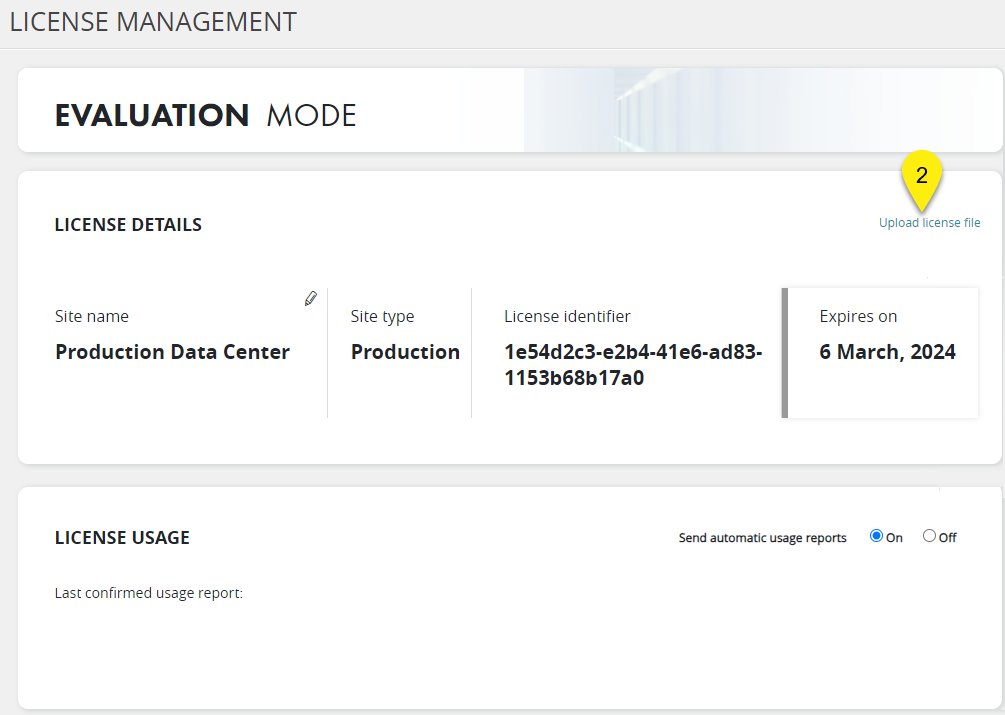Click the Site type field label
The height and width of the screenshot is (715, 1005).
coord(382,316)
